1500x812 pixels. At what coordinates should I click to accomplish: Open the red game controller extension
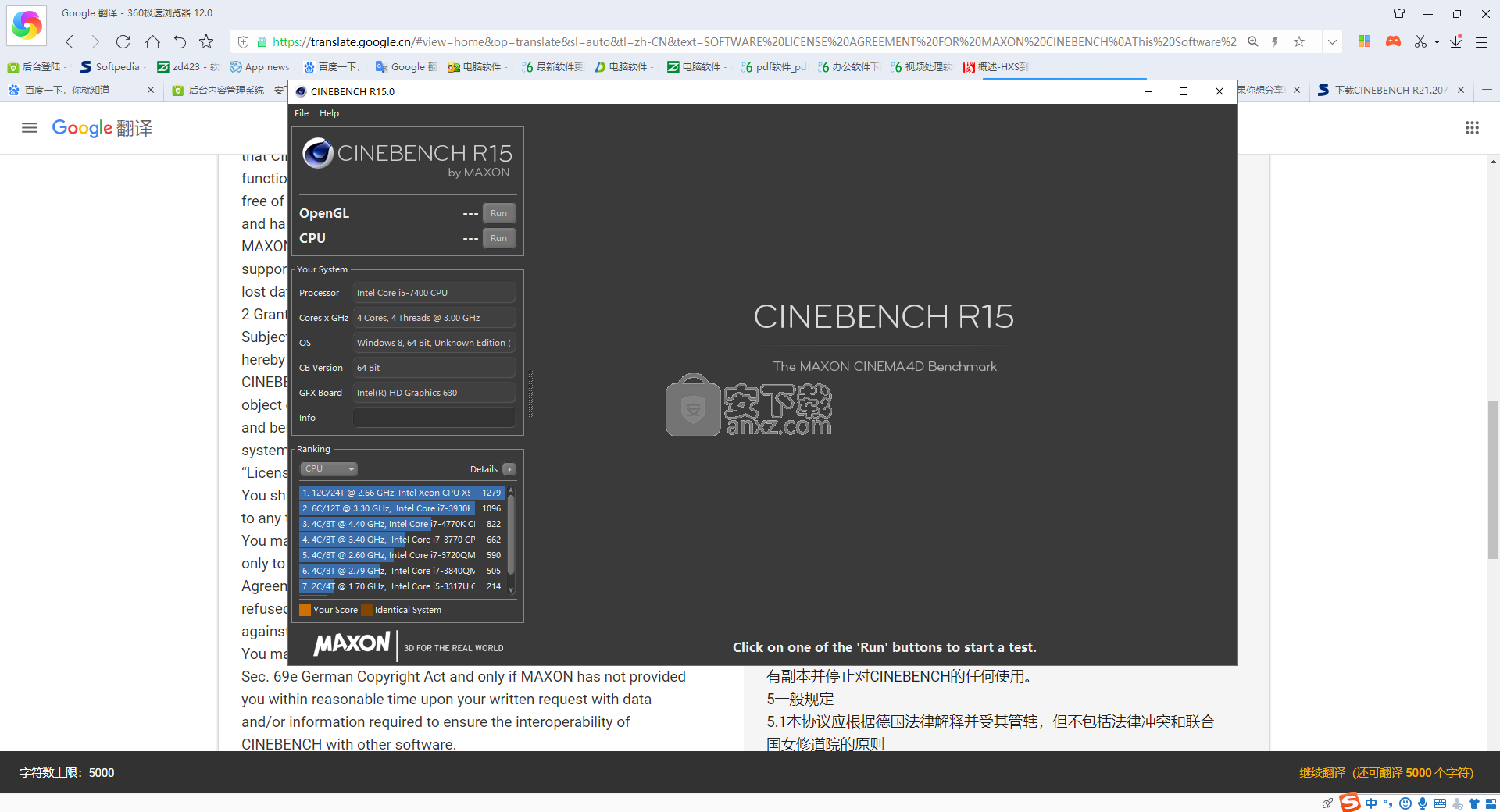[x=1393, y=41]
